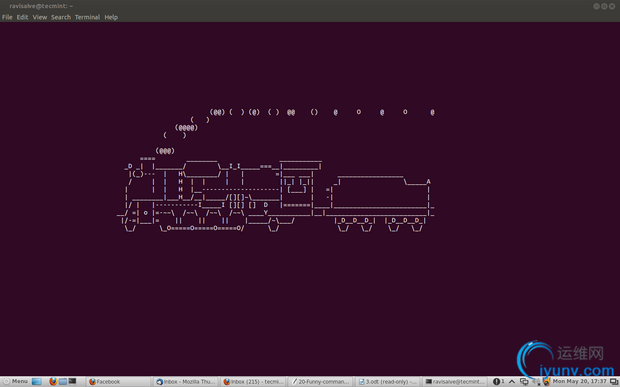Open the Edit menu

coord(22,17)
